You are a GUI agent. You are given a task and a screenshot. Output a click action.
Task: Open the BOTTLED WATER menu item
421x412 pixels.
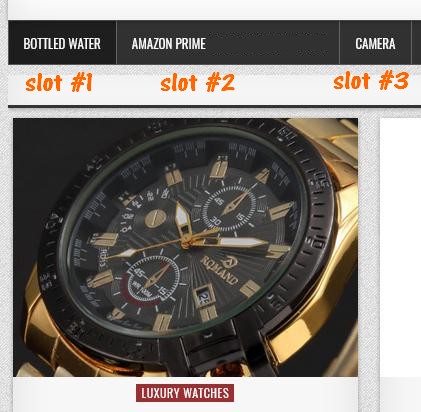tap(62, 43)
